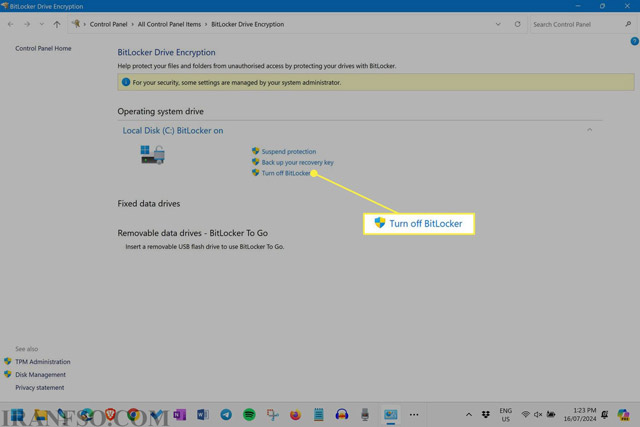Viewport: 640px width, 427px height.
Task: Go back with the Back arrow
Action: 11,24
